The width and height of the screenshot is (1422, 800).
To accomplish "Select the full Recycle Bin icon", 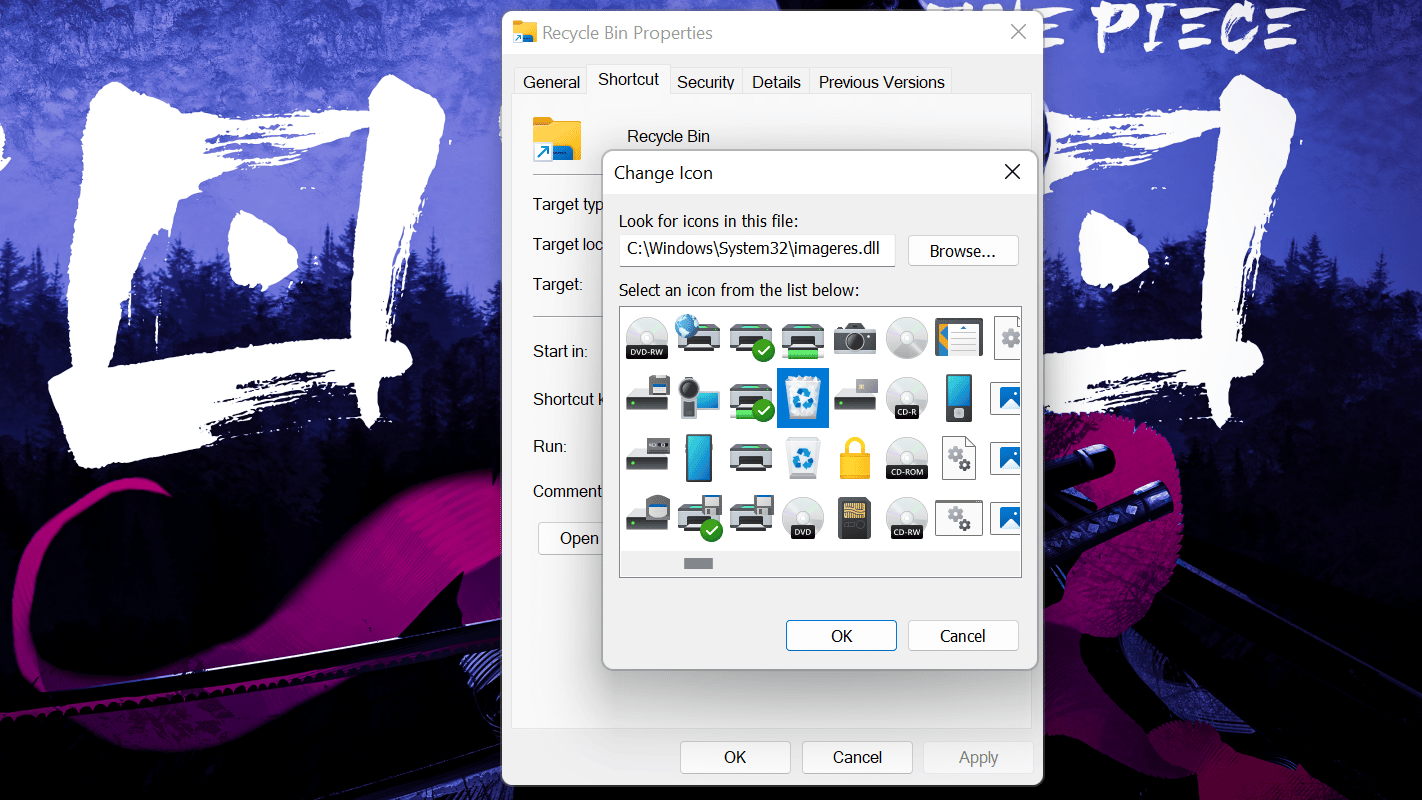I will [802, 397].
